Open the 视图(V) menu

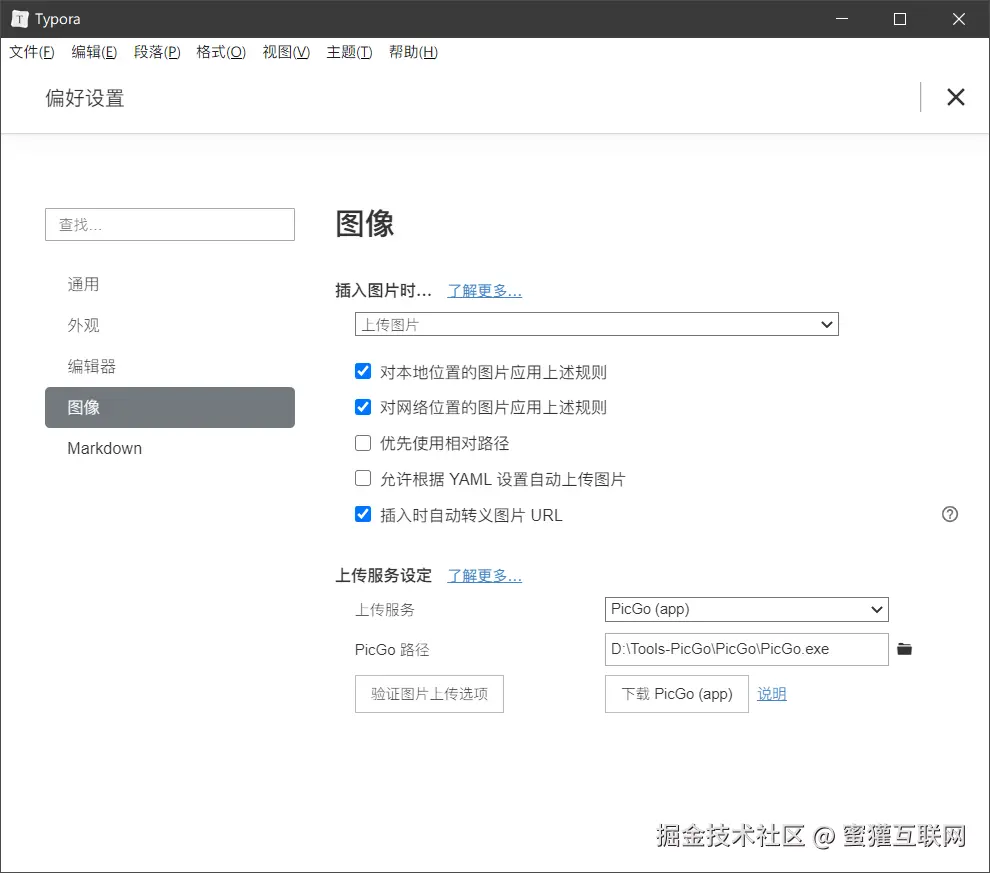pos(286,52)
